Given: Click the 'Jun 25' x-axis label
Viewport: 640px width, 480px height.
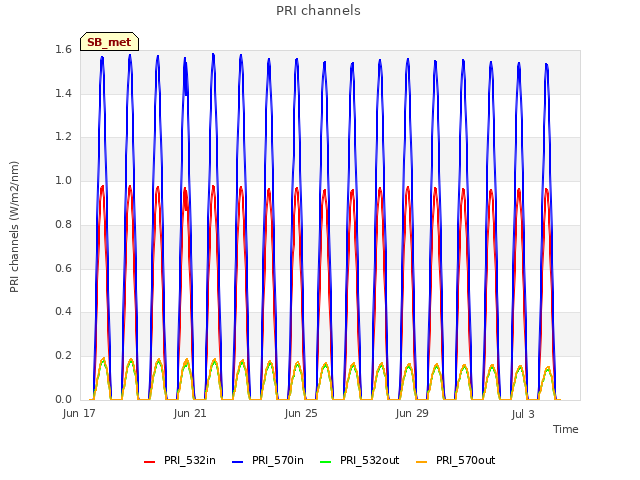Looking at the screenshot, I should point(301,413).
